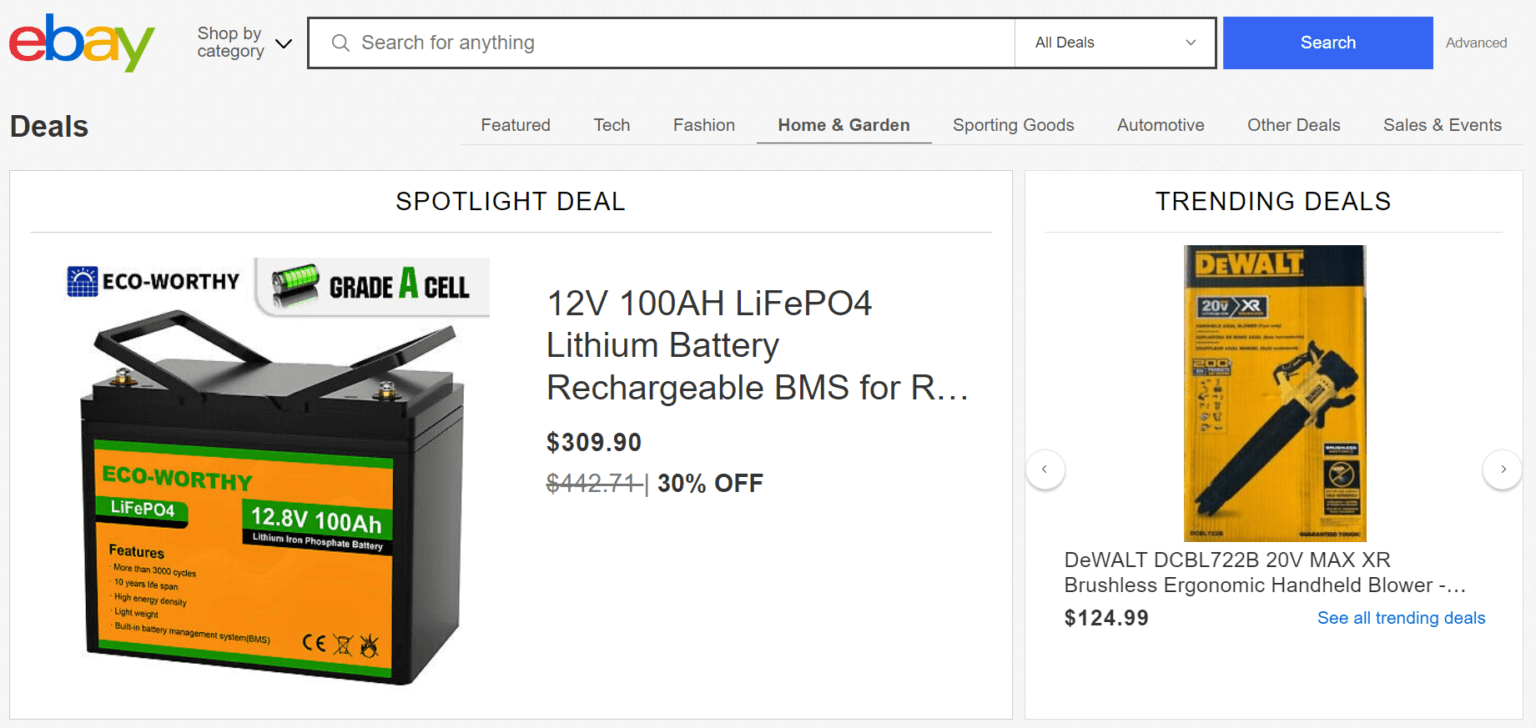Click the carousel left arrow for trending deals
The height and width of the screenshot is (728, 1536).
point(1045,469)
